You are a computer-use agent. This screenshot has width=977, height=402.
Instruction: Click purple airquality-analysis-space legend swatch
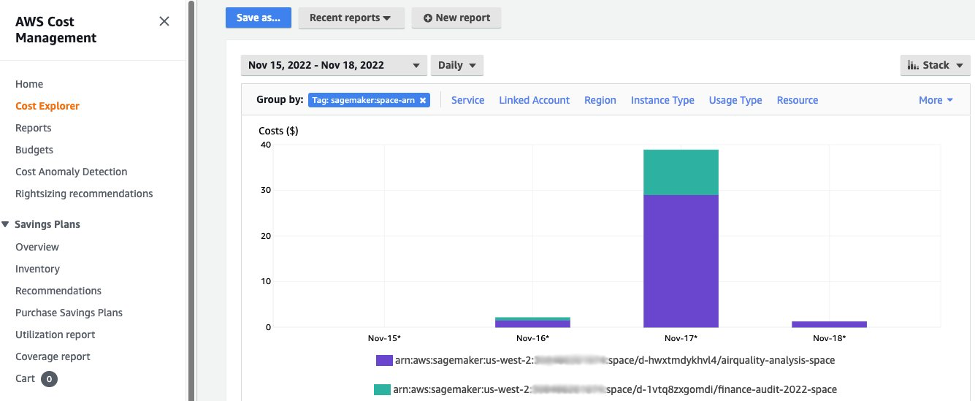click(383, 360)
